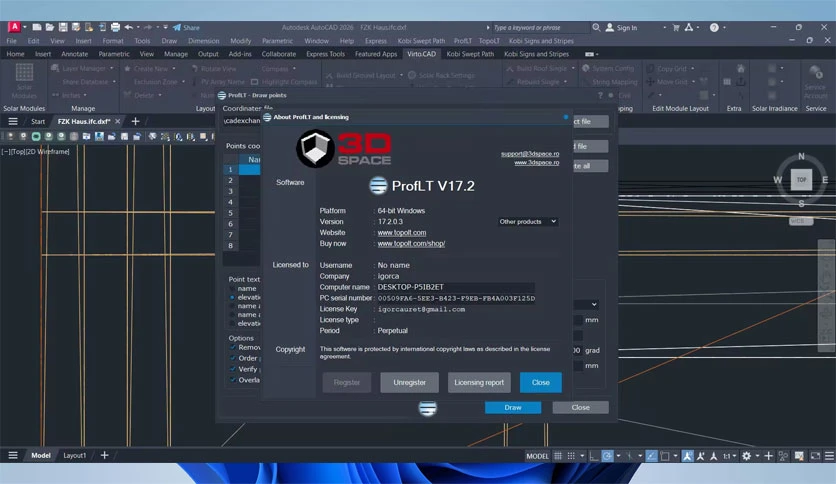Switch to the Kobi Swept Path ribbon tab

pyautogui.click(x=470, y=54)
